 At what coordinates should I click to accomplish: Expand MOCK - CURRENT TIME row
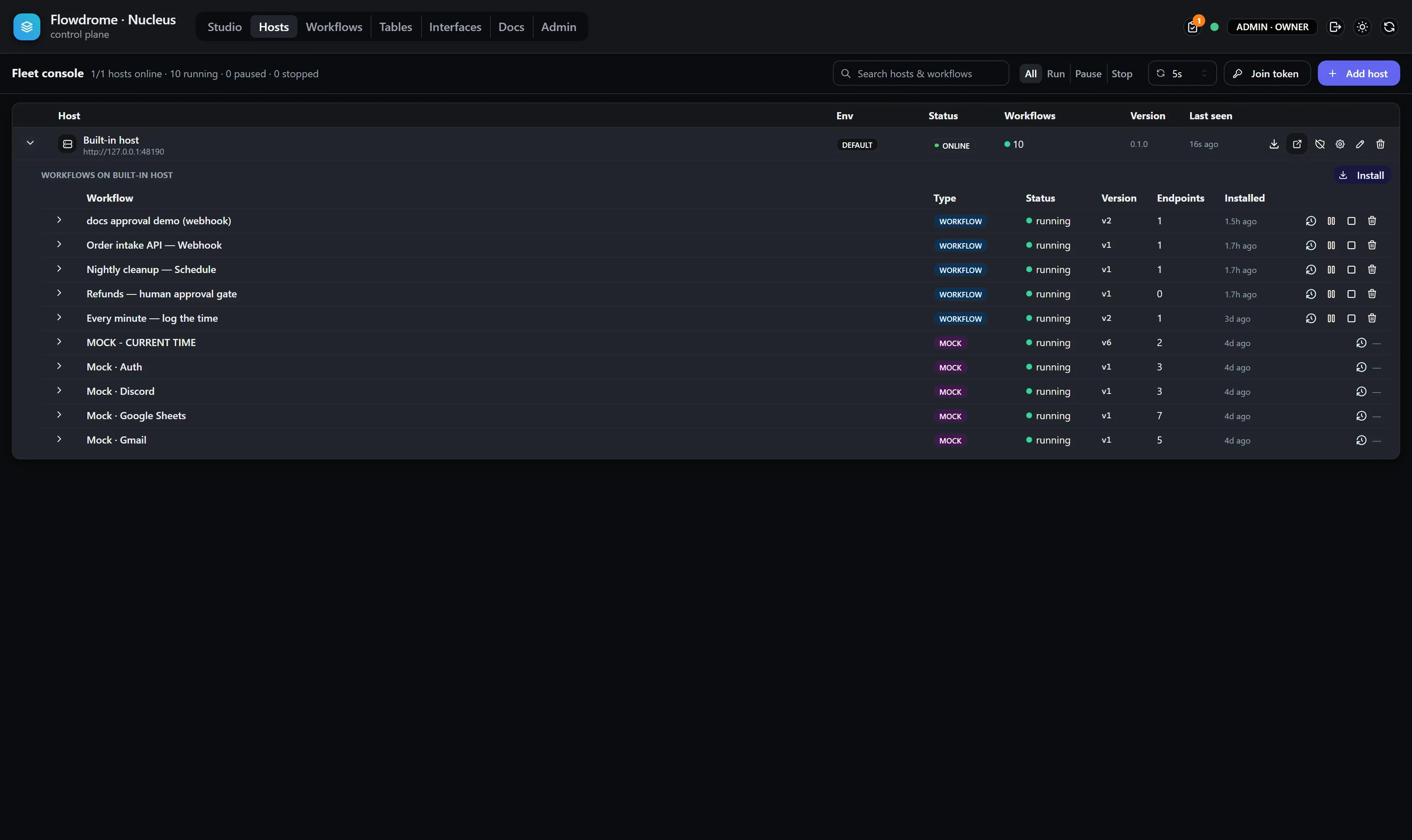click(x=59, y=342)
